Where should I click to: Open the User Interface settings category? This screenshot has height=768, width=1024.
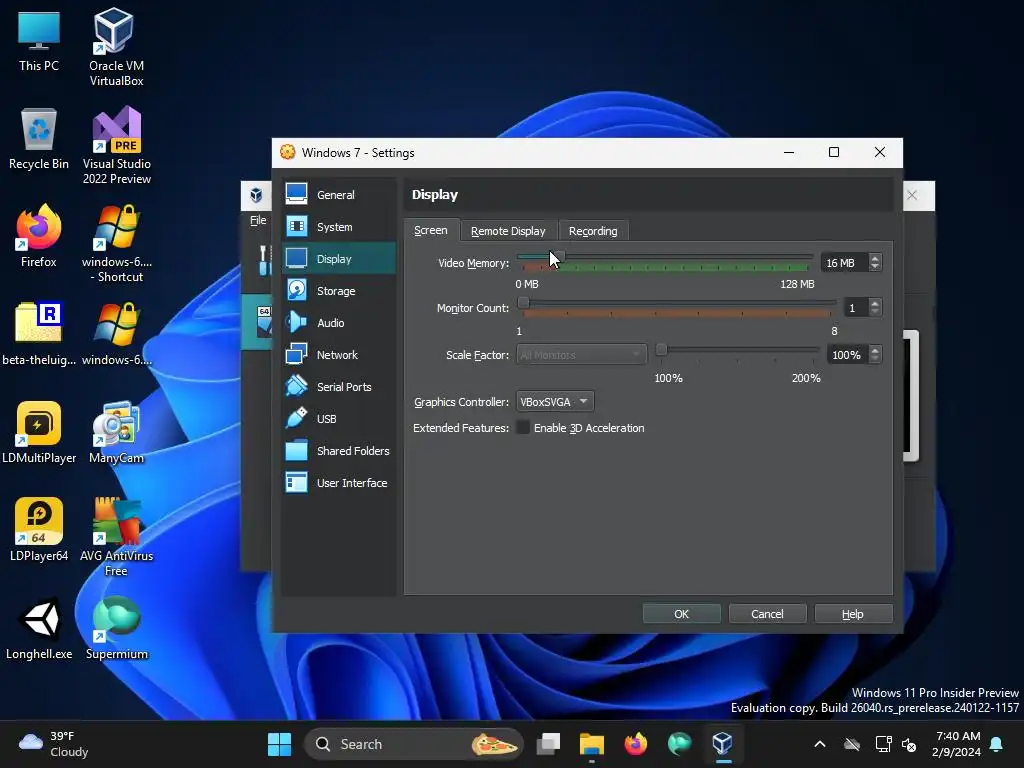click(338, 483)
